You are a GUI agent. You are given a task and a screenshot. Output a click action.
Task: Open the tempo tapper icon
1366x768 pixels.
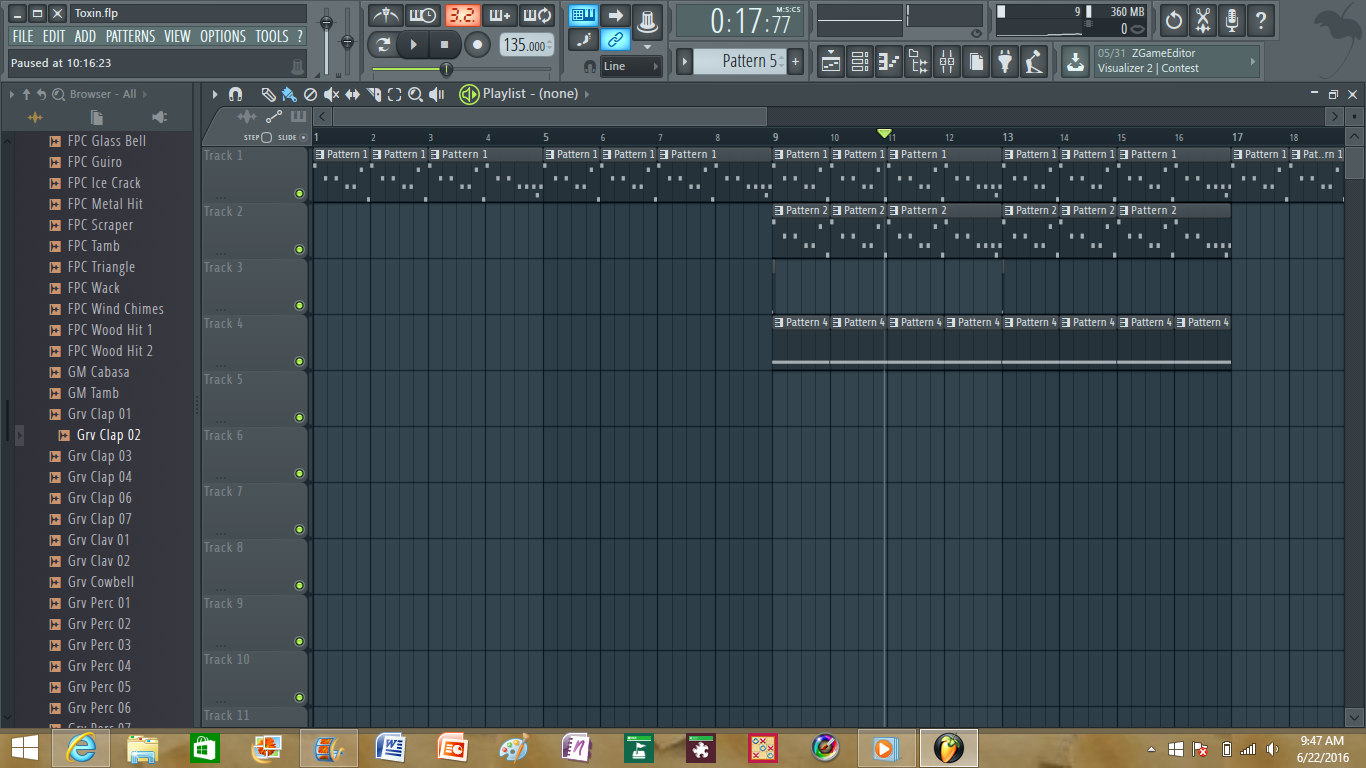tap(1034, 62)
